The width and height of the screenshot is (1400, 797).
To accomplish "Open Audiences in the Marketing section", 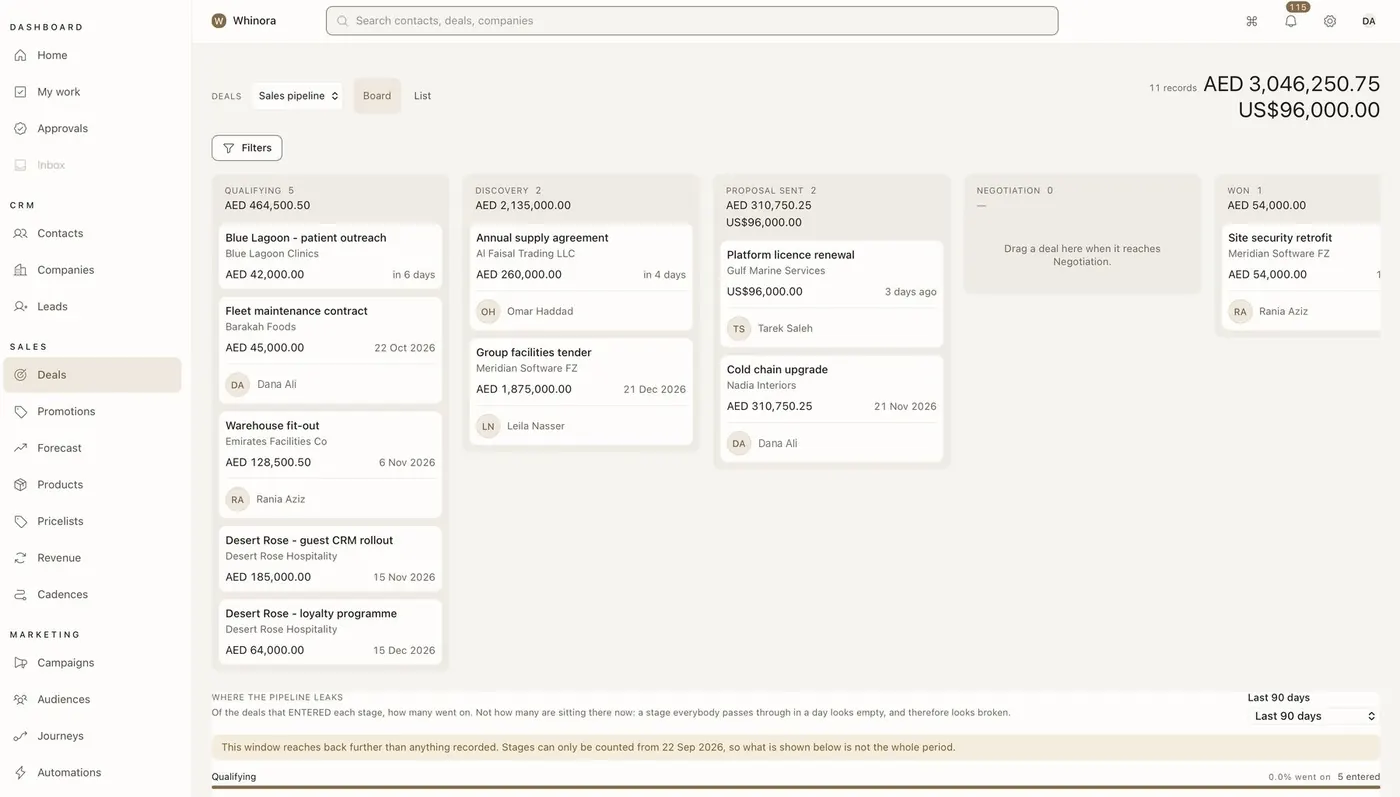I will pos(92,699).
